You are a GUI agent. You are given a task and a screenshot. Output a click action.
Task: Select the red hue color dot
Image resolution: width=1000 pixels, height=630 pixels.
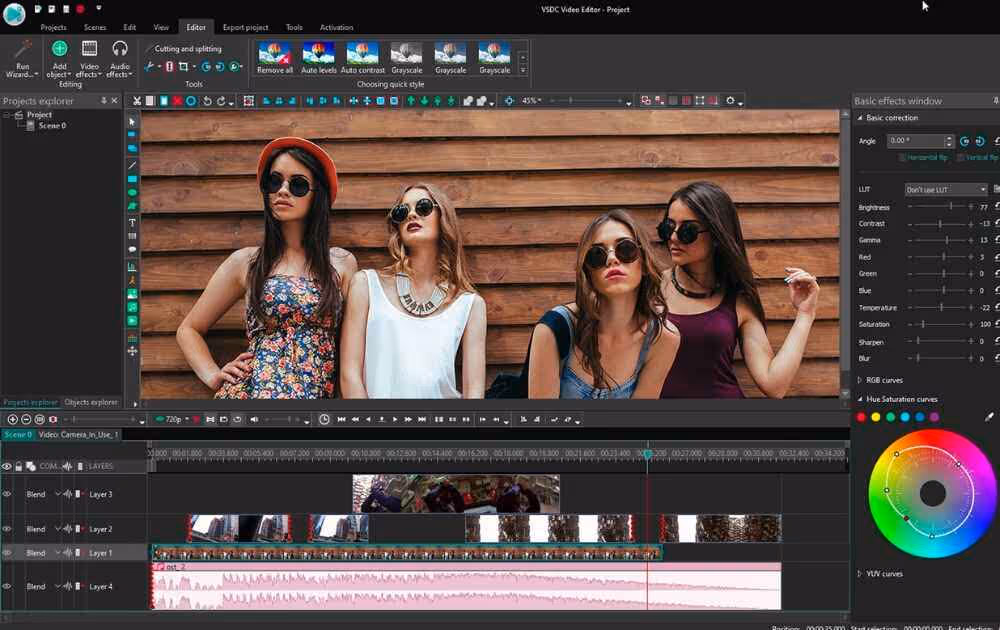pyautogui.click(x=861, y=417)
